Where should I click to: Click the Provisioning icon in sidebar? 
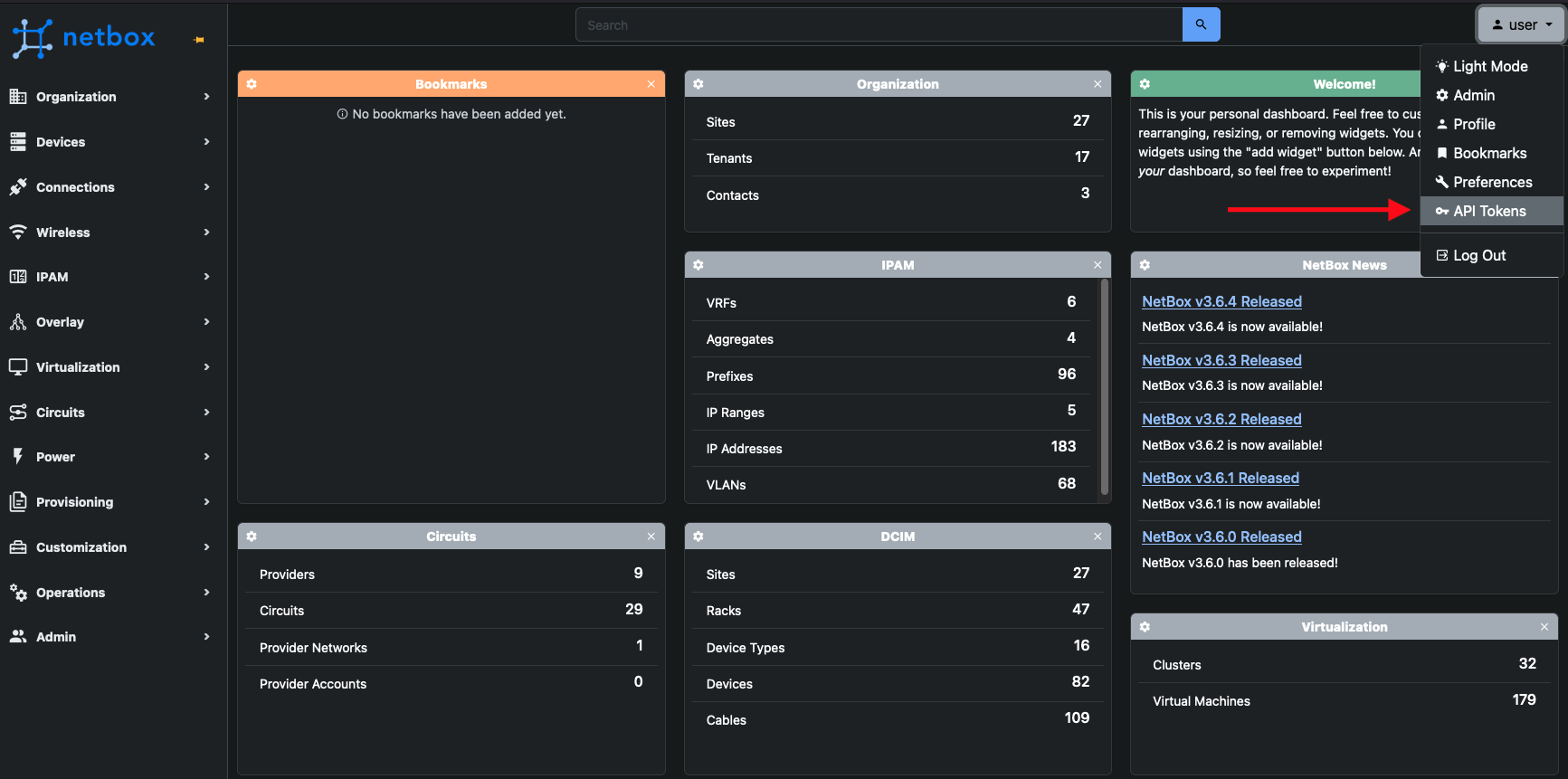[x=18, y=502]
